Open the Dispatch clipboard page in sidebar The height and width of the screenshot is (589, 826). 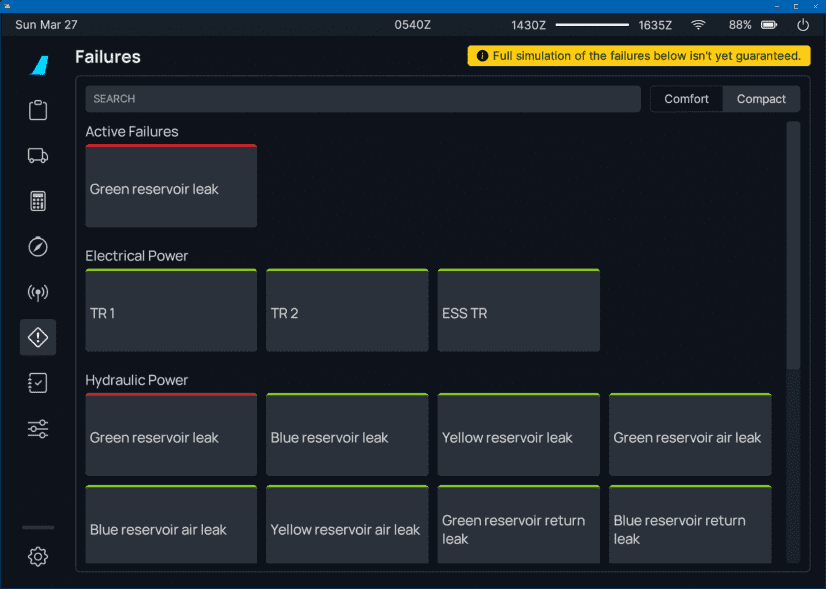click(38, 110)
